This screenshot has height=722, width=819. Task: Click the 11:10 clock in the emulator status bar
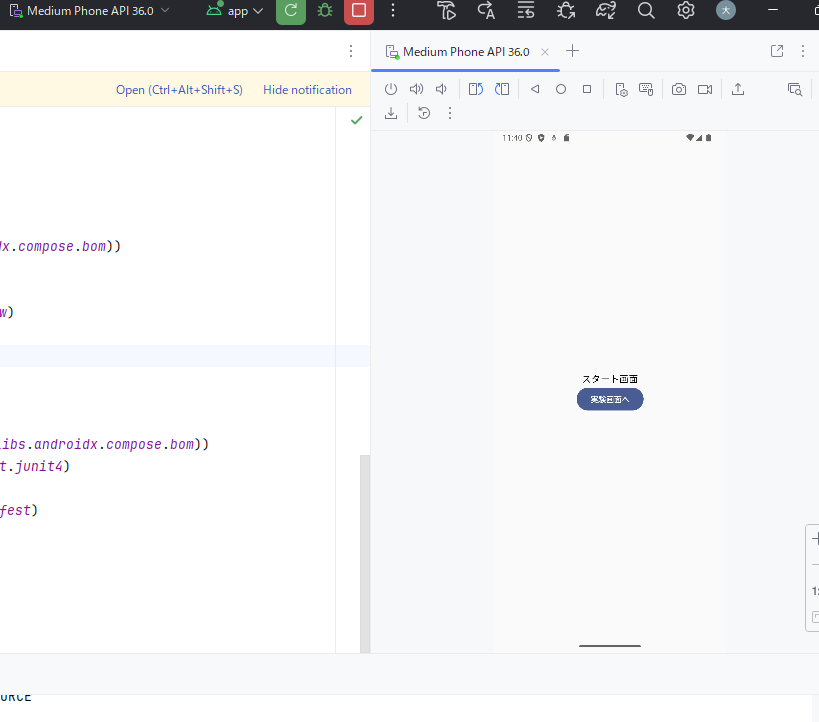(x=512, y=138)
